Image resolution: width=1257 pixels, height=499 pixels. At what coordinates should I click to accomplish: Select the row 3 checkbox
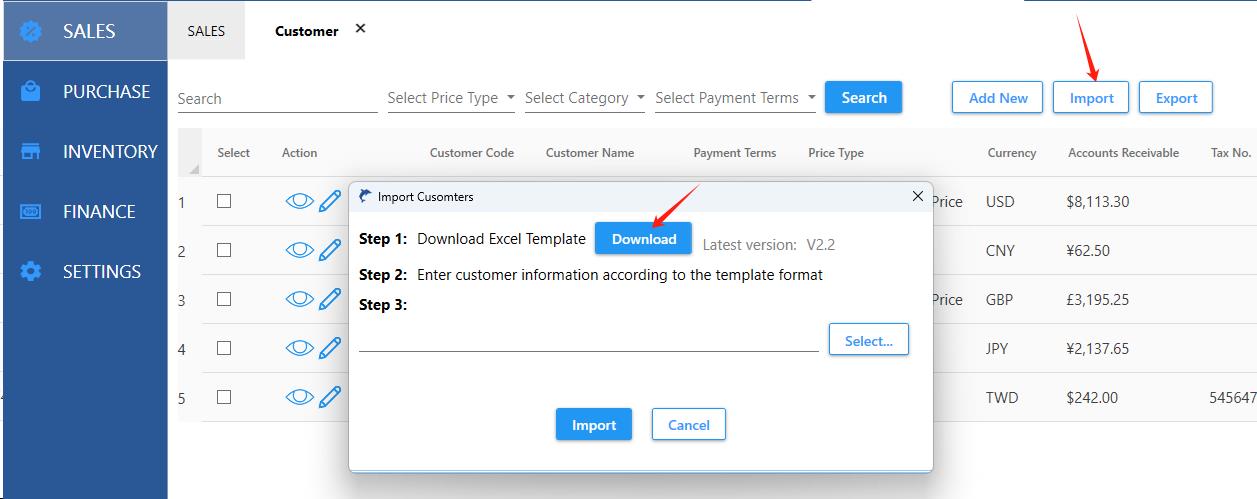224,299
